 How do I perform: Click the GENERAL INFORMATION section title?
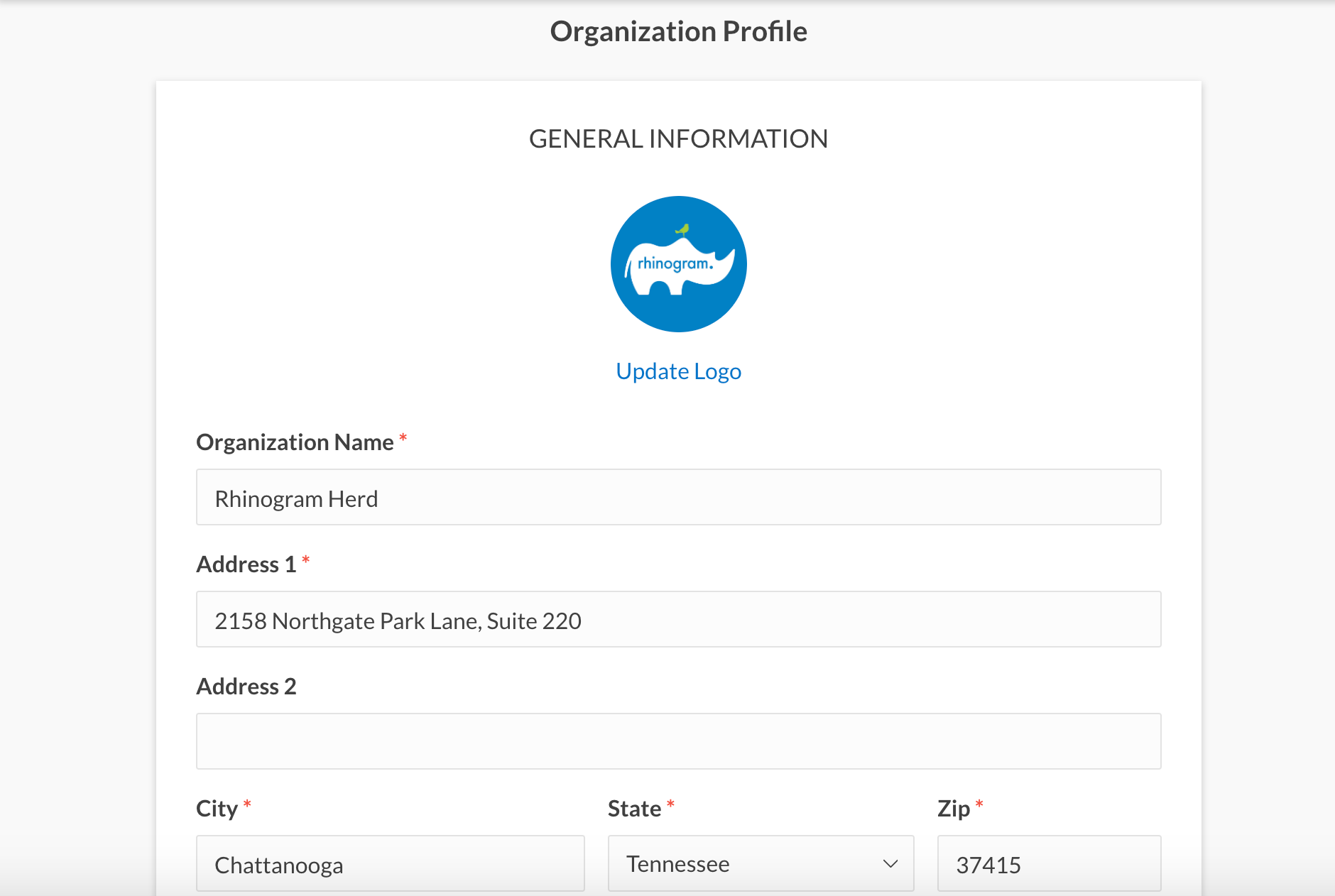click(678, 138)
